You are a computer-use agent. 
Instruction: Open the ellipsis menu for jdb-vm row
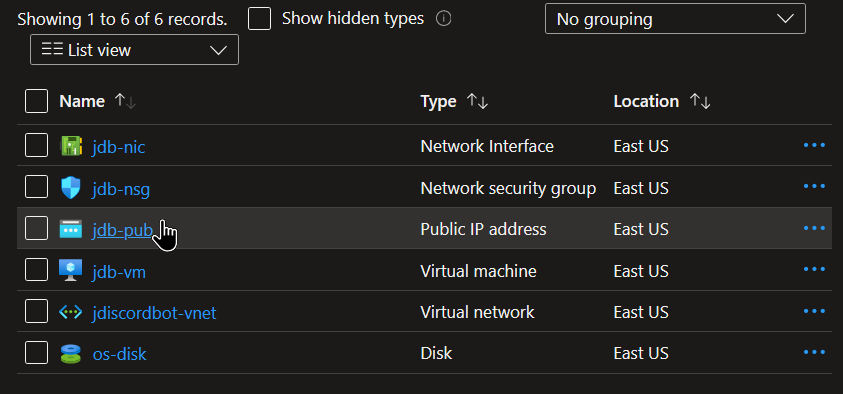pos(814,269)
